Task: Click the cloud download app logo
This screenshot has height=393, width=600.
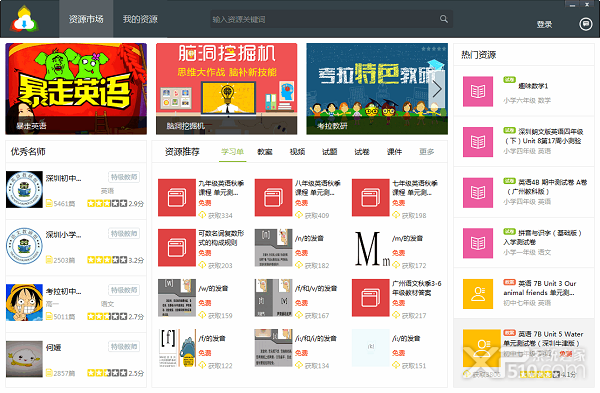Action: (24, 19)
